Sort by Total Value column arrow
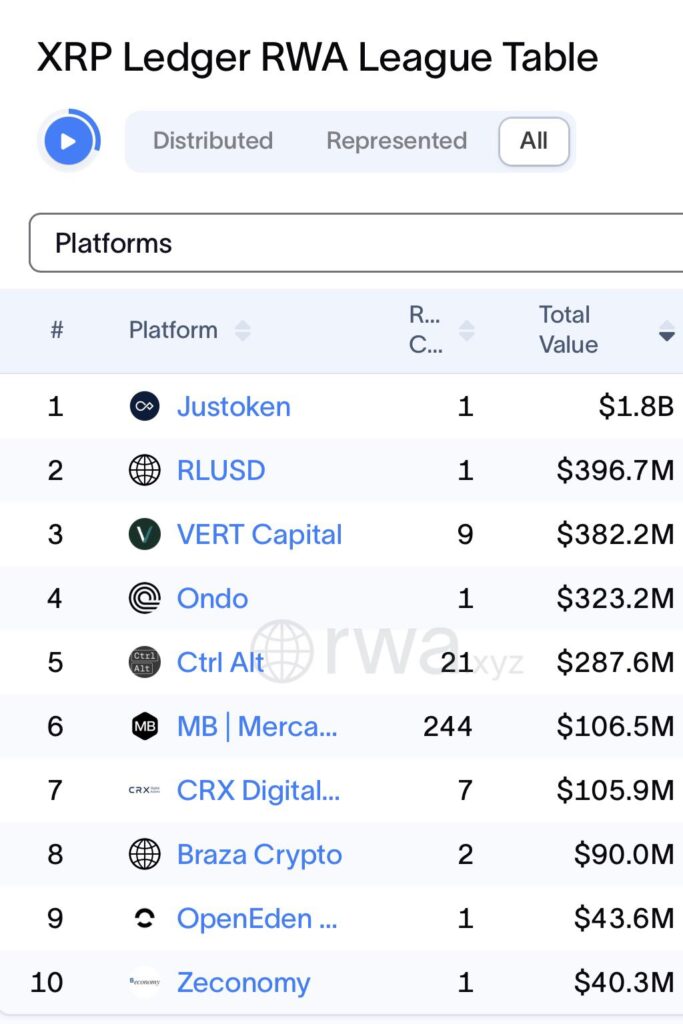The width and height of the screenshot is (683, 1024). pyautogui.click(x=667, y=331)
